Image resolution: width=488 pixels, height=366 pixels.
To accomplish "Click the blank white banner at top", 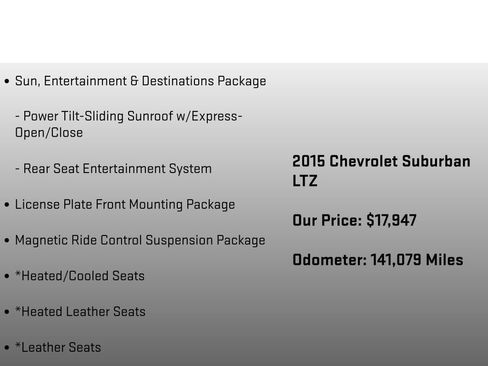I will pos(244,31).
